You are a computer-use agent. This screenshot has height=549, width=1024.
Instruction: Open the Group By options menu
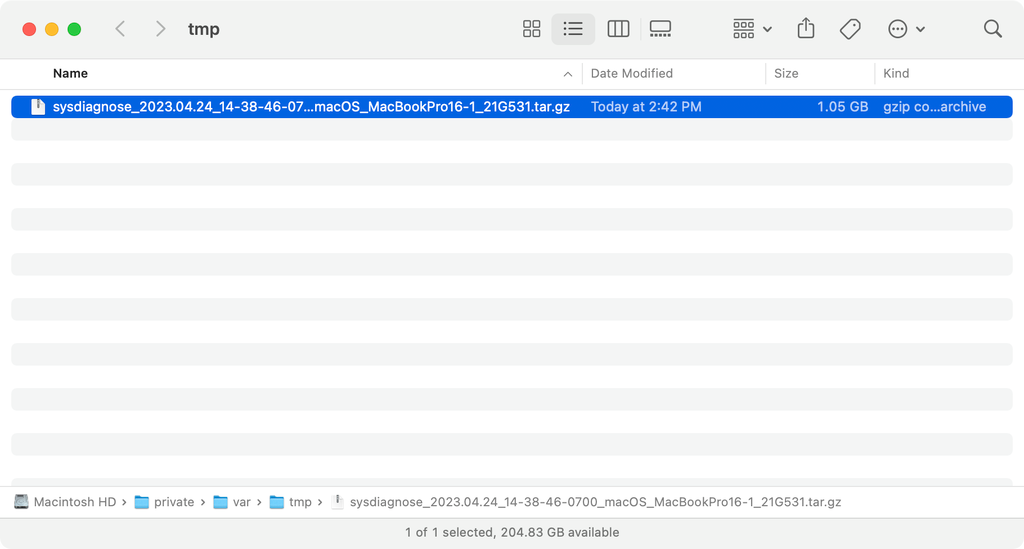752,29
